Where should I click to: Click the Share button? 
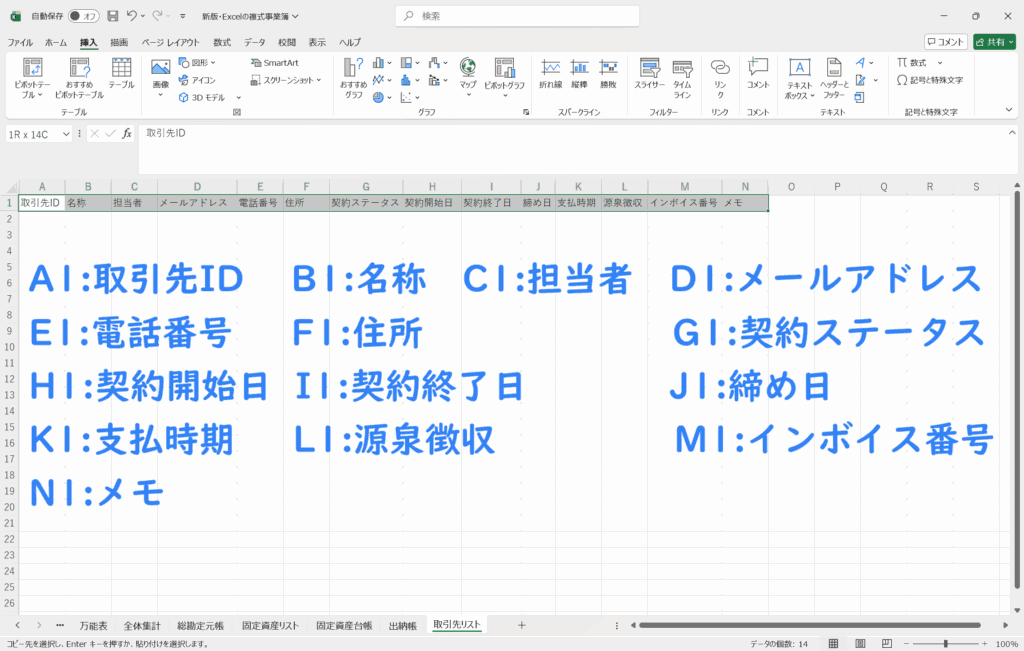pos(993,42)
